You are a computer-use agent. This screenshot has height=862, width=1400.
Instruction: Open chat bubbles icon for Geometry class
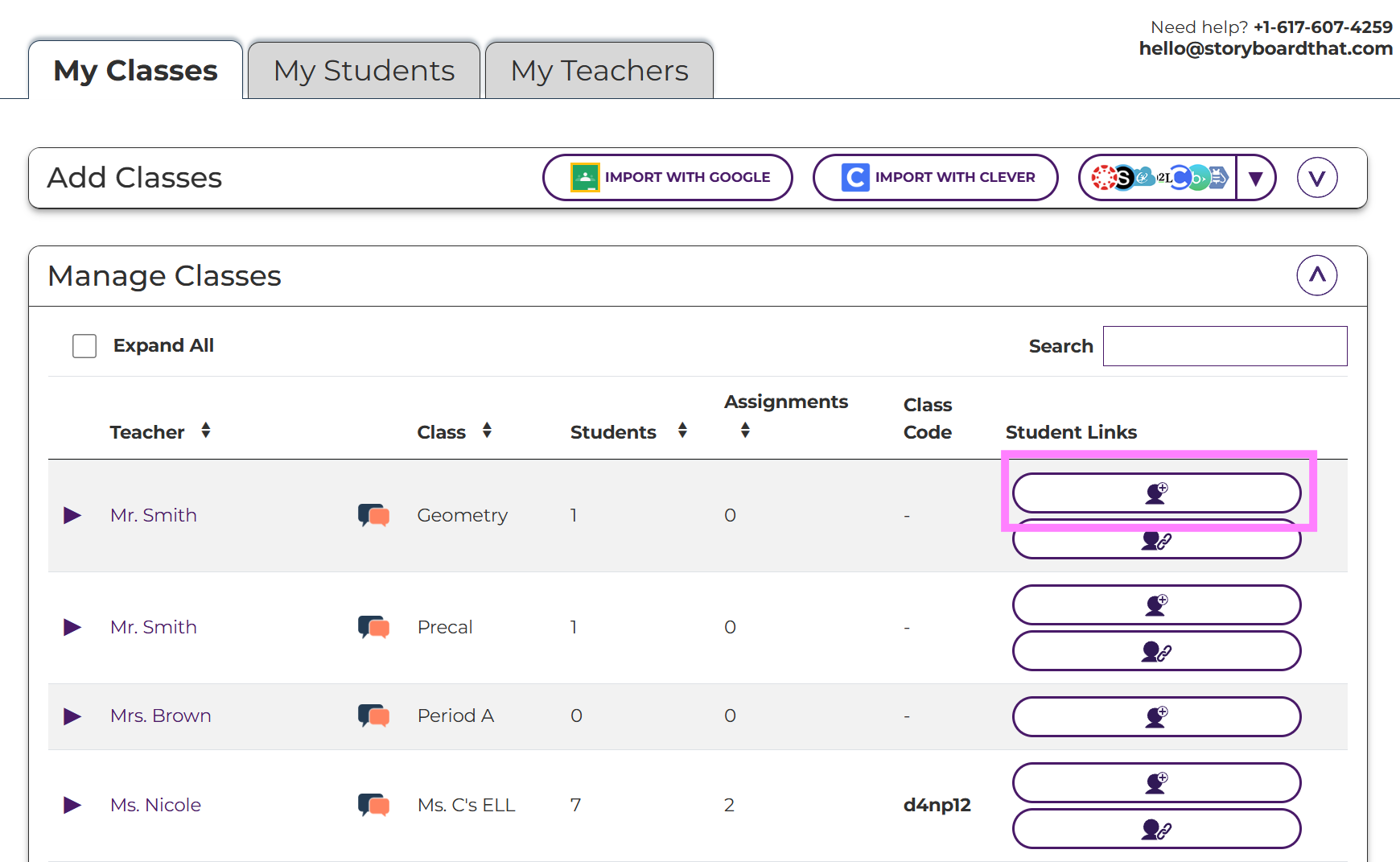[x=373, y=515]
